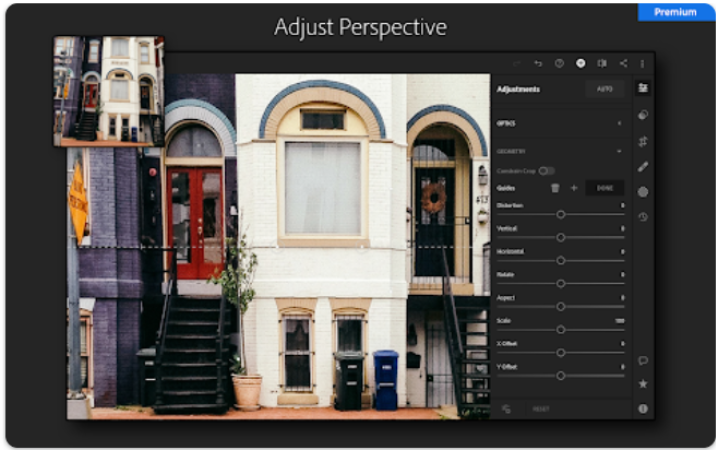Open the Adjustments edit panel tab
The width and height of the screenshot is (718, 450).
pos(643,88)
